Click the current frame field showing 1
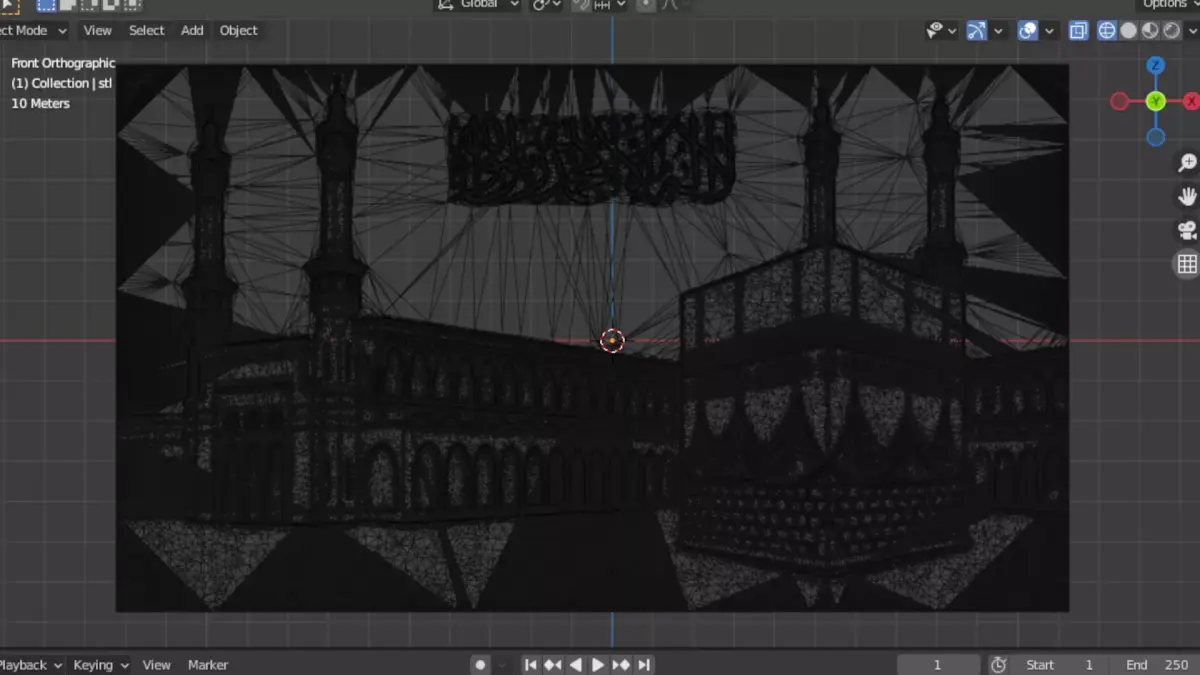The image size is (1200, 675). (x=938, y=665)
